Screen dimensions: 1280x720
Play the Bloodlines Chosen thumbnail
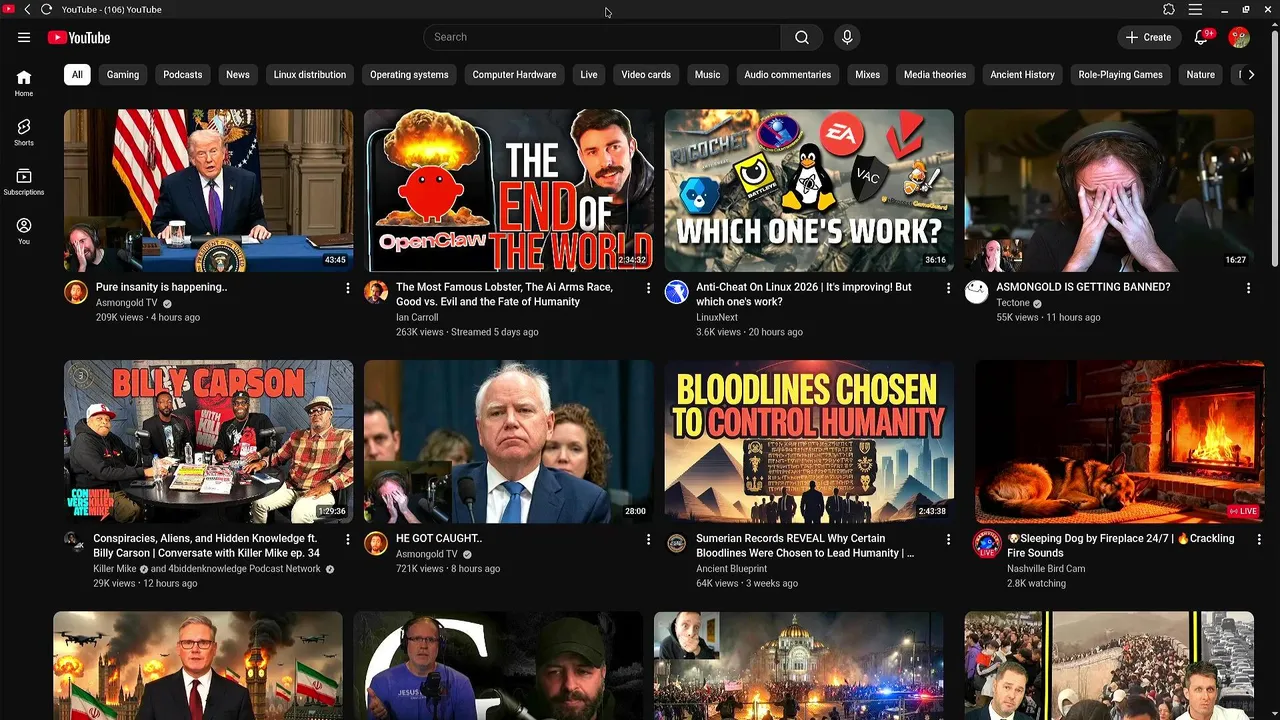click(x=809, y=441)
